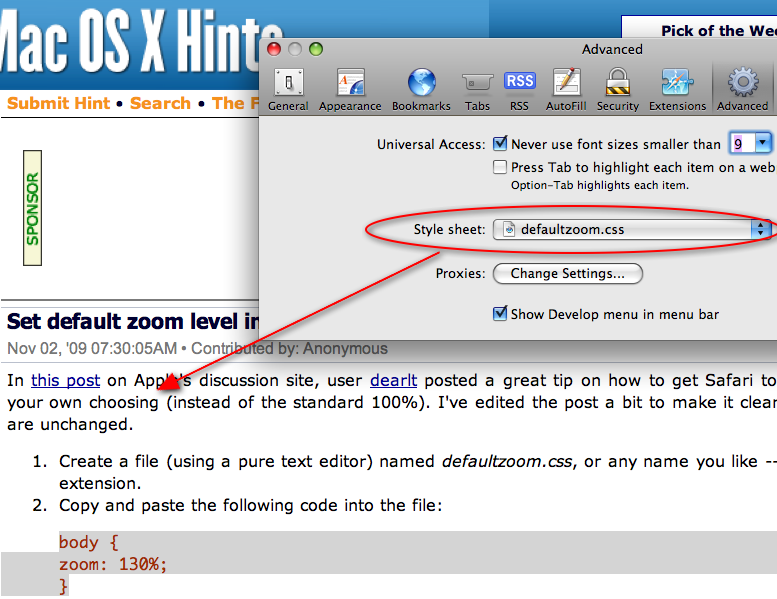Click the Pick of the Week heading
The height and width of the screenshot is (599, 777).
tap(719, 31)
